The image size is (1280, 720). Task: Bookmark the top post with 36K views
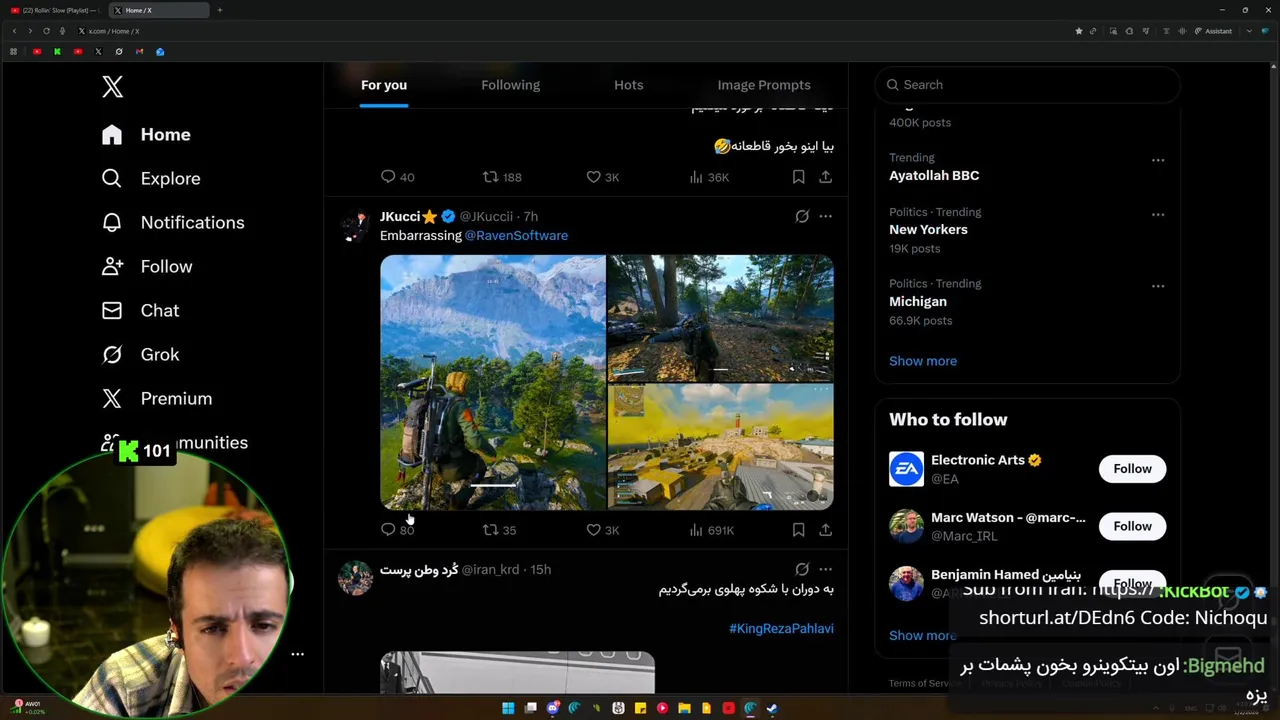tap(798, 177)
